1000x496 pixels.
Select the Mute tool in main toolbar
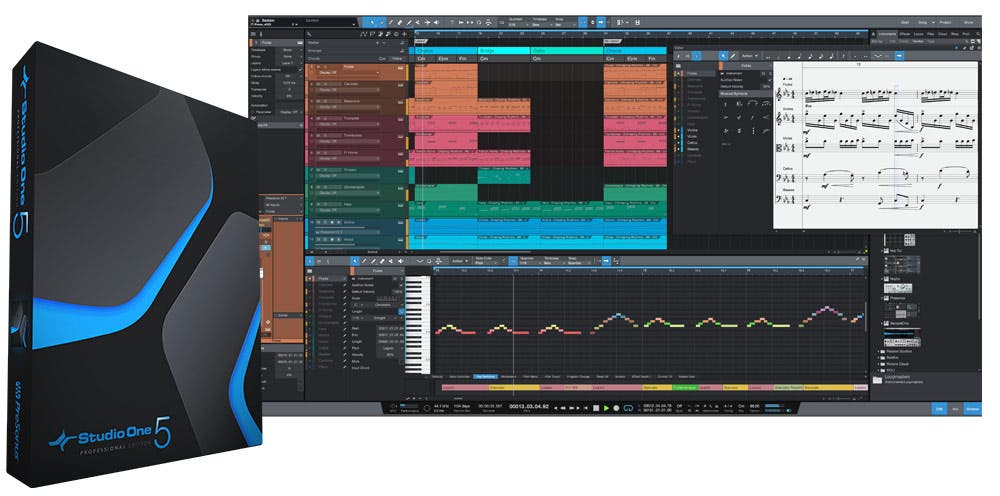click(418, 22)
